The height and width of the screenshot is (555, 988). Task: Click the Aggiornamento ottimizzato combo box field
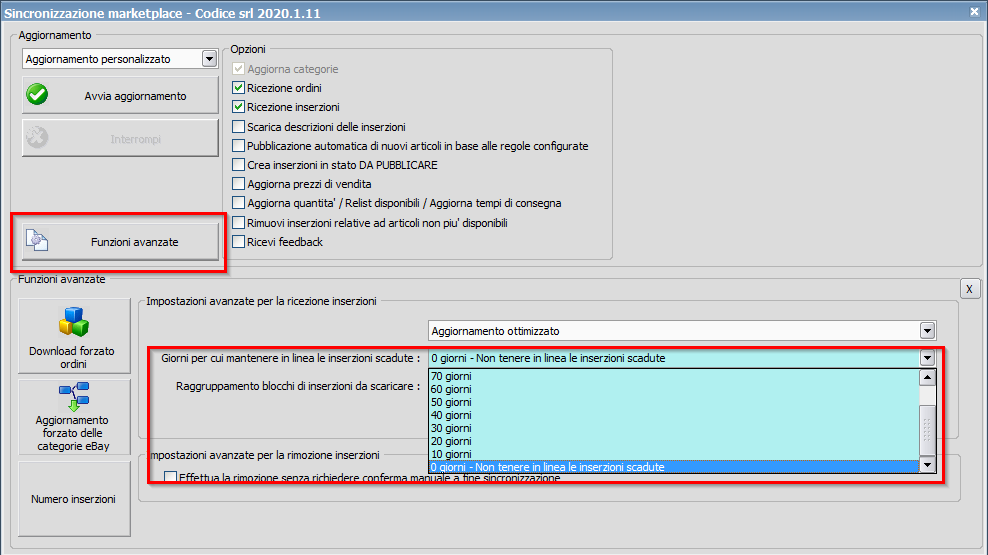(682, 331)
